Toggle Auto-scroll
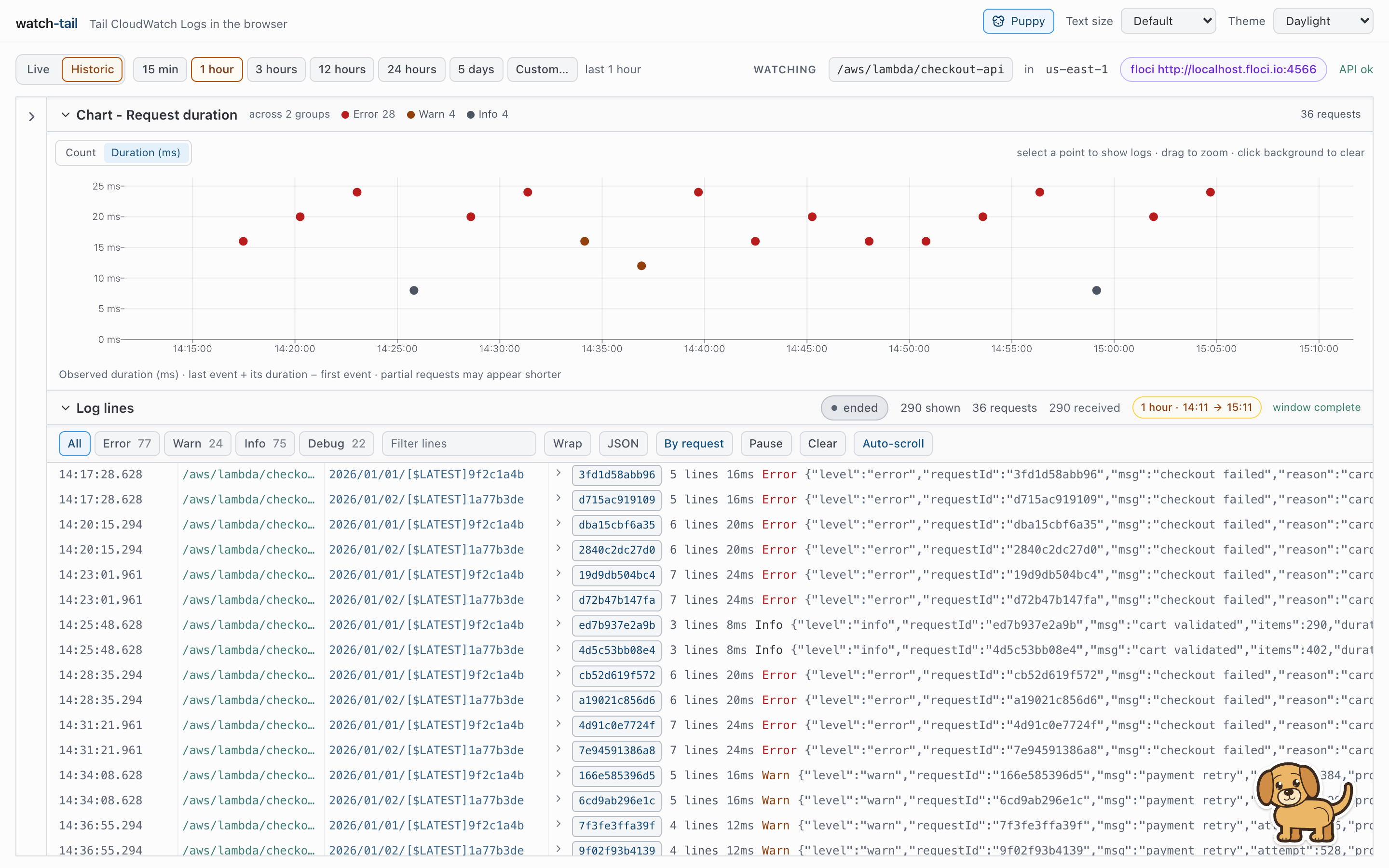Viewport: 1389px width, 868px height. point(893,444)
